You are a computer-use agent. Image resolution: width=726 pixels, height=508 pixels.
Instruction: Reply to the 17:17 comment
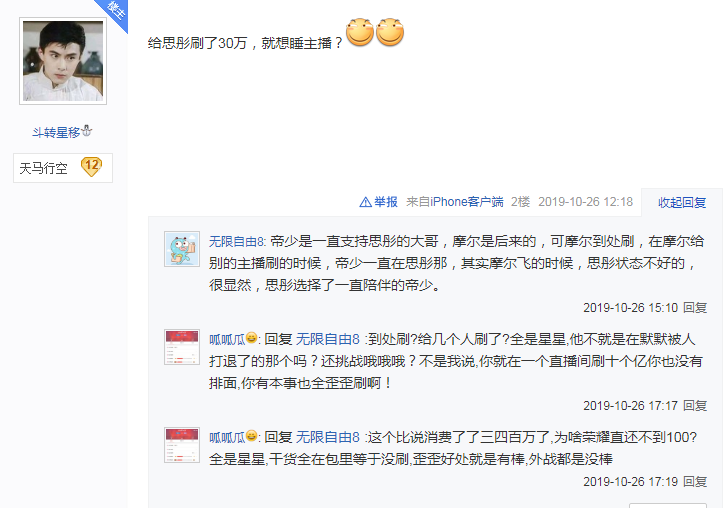[x=695, y=406]
